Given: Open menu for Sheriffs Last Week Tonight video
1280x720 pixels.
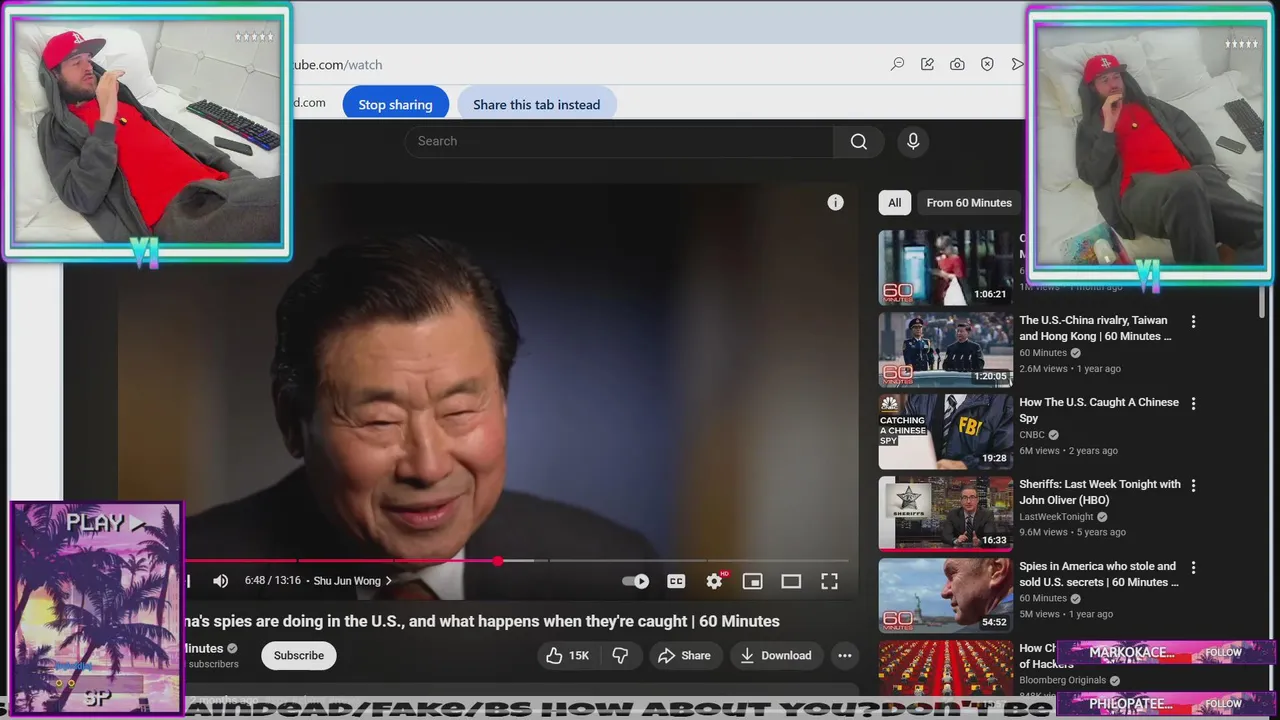Looking at the screenshot, I should tap(1193, 486).
